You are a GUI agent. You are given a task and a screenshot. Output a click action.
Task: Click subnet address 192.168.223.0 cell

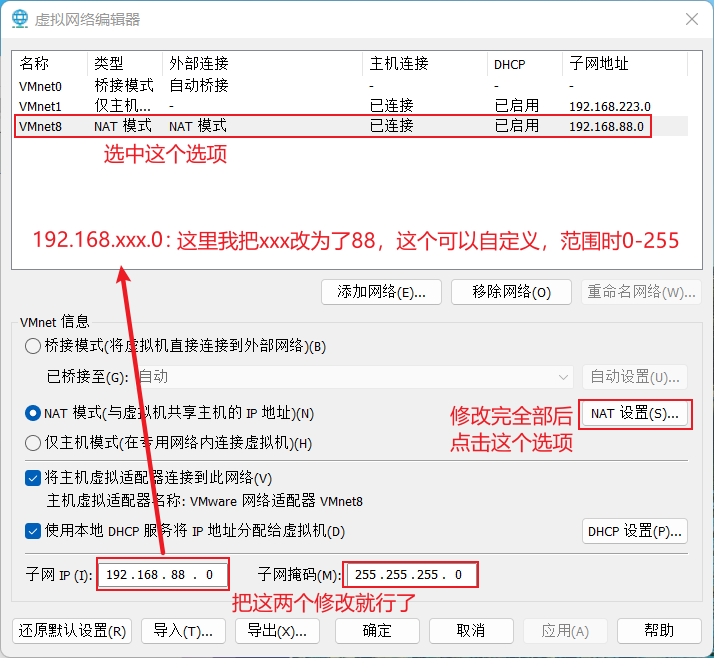[610, 107]
